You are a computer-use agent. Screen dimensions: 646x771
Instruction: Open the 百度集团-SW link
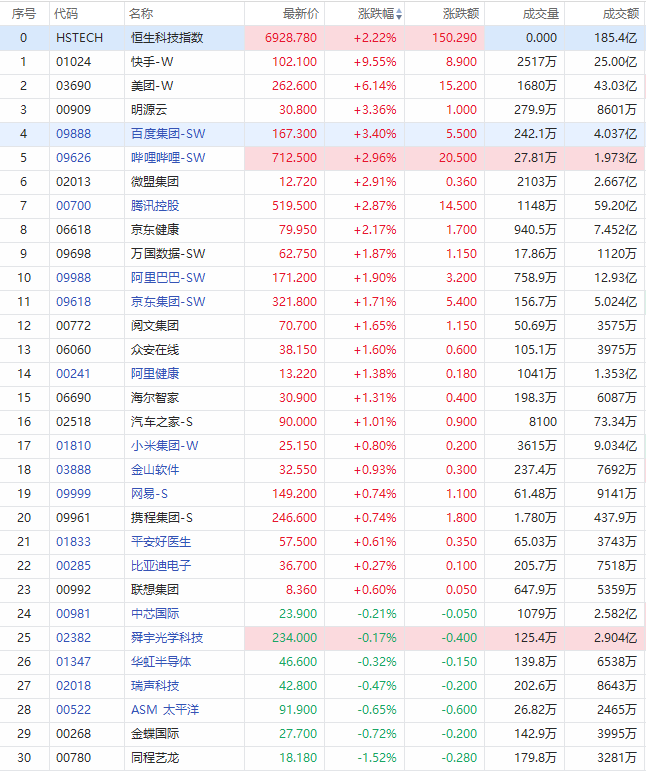pyautogui.click(x=168, y=134)
